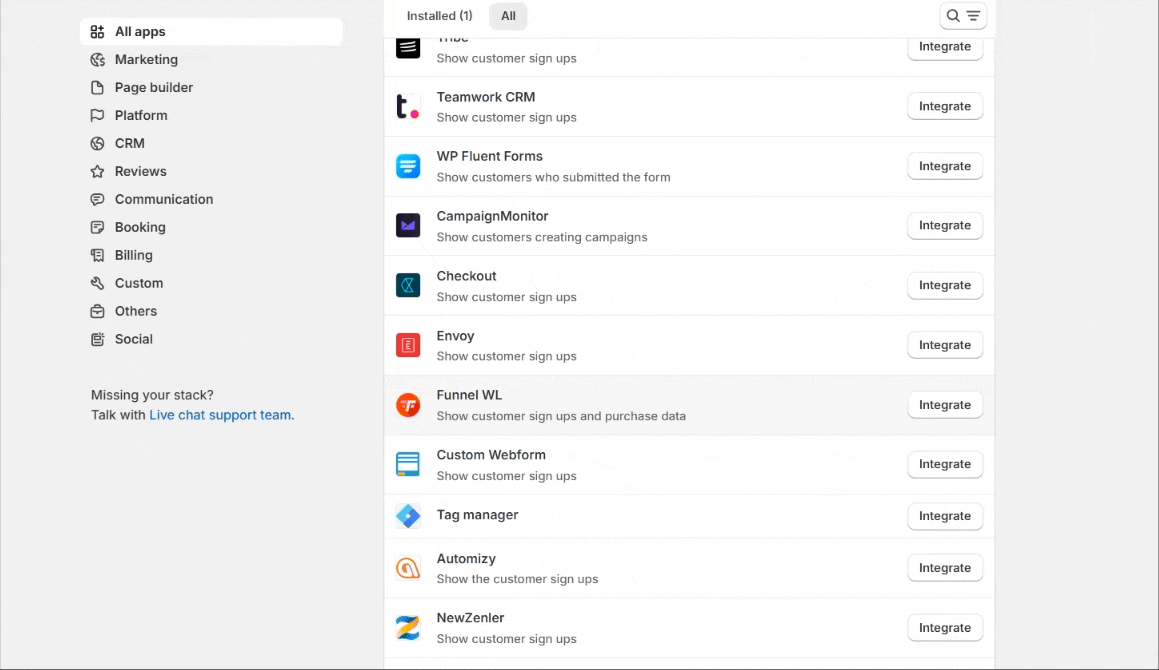Integrate the Custom Webform app

coord(945,464)
